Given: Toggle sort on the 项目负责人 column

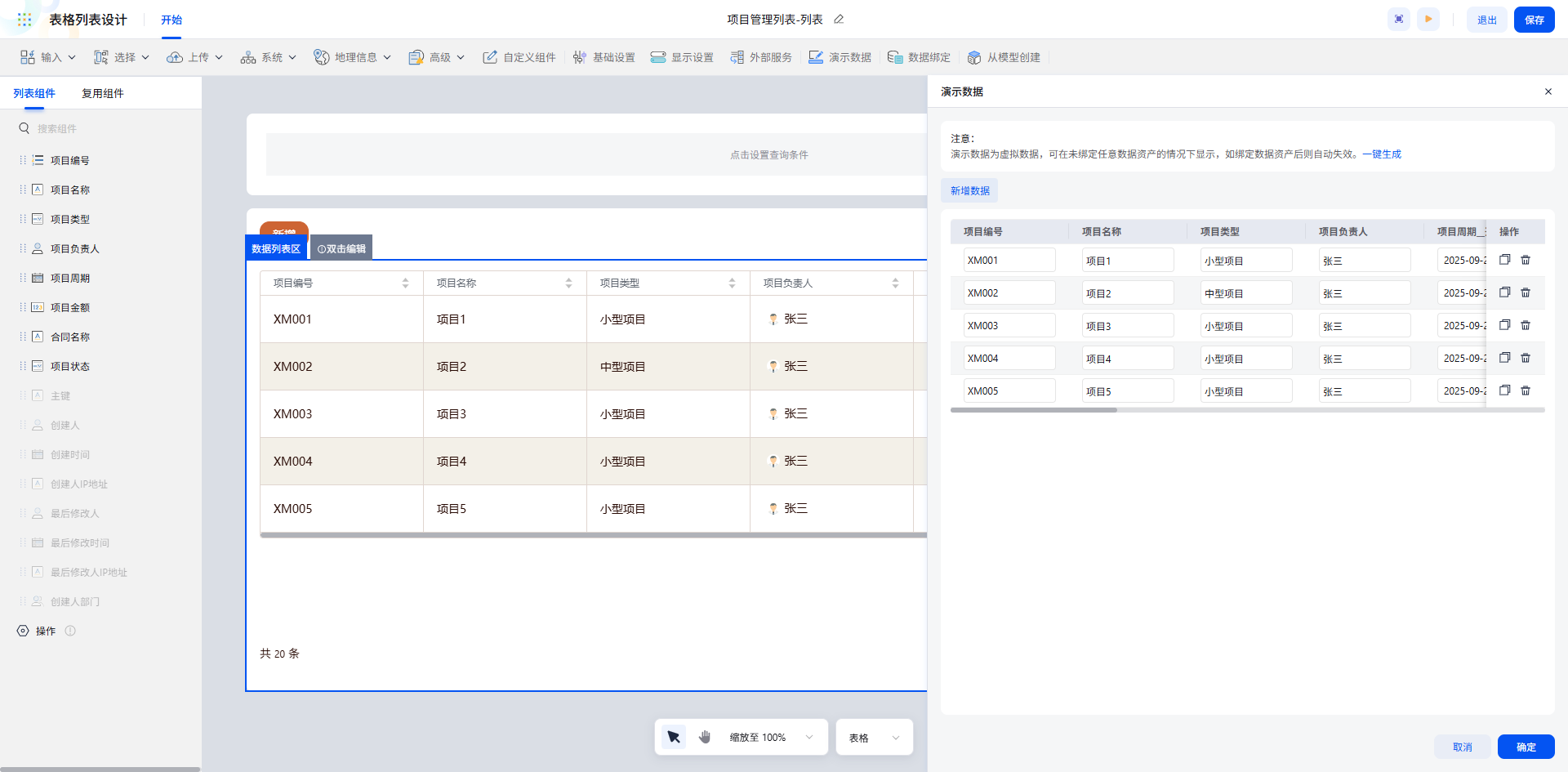Looking at the screenshot, I should coord(895,283).
